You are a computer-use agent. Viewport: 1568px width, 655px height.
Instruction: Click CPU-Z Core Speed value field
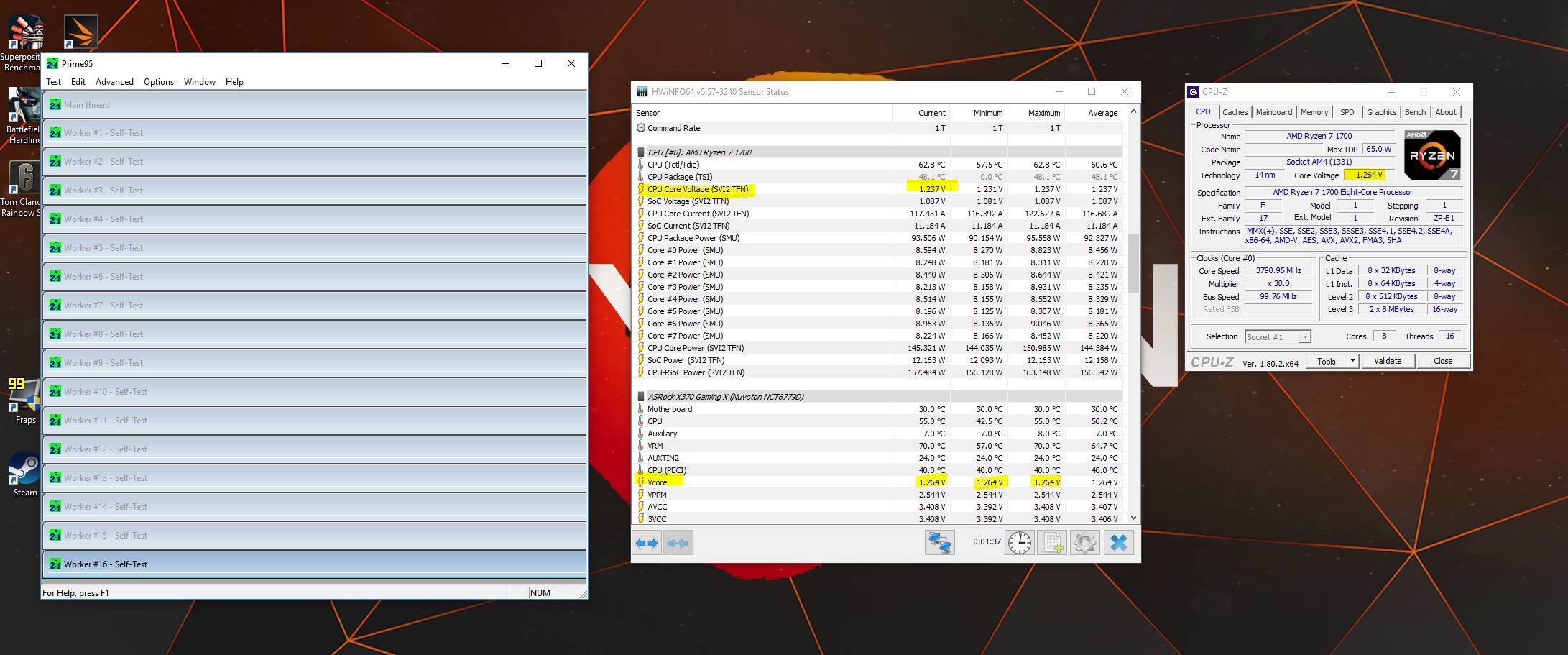pyautogui.click(x=1278, y=271)
